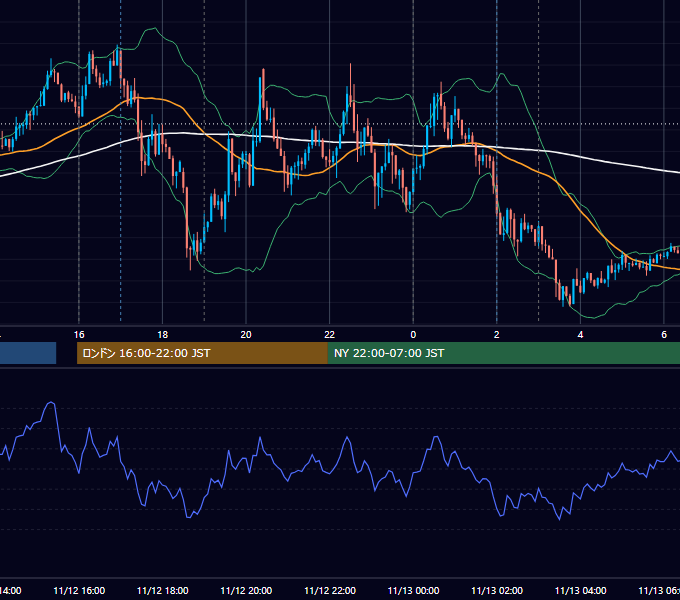Viewport: 680px width, 600px height.
Task: Click the 11/13 00:00 date label
Action: click(x=413, y=590)
